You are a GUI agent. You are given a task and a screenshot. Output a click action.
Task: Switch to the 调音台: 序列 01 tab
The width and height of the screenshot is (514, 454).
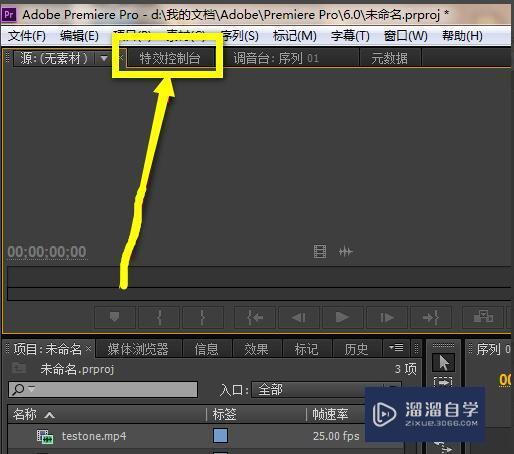tap(276, 58)
